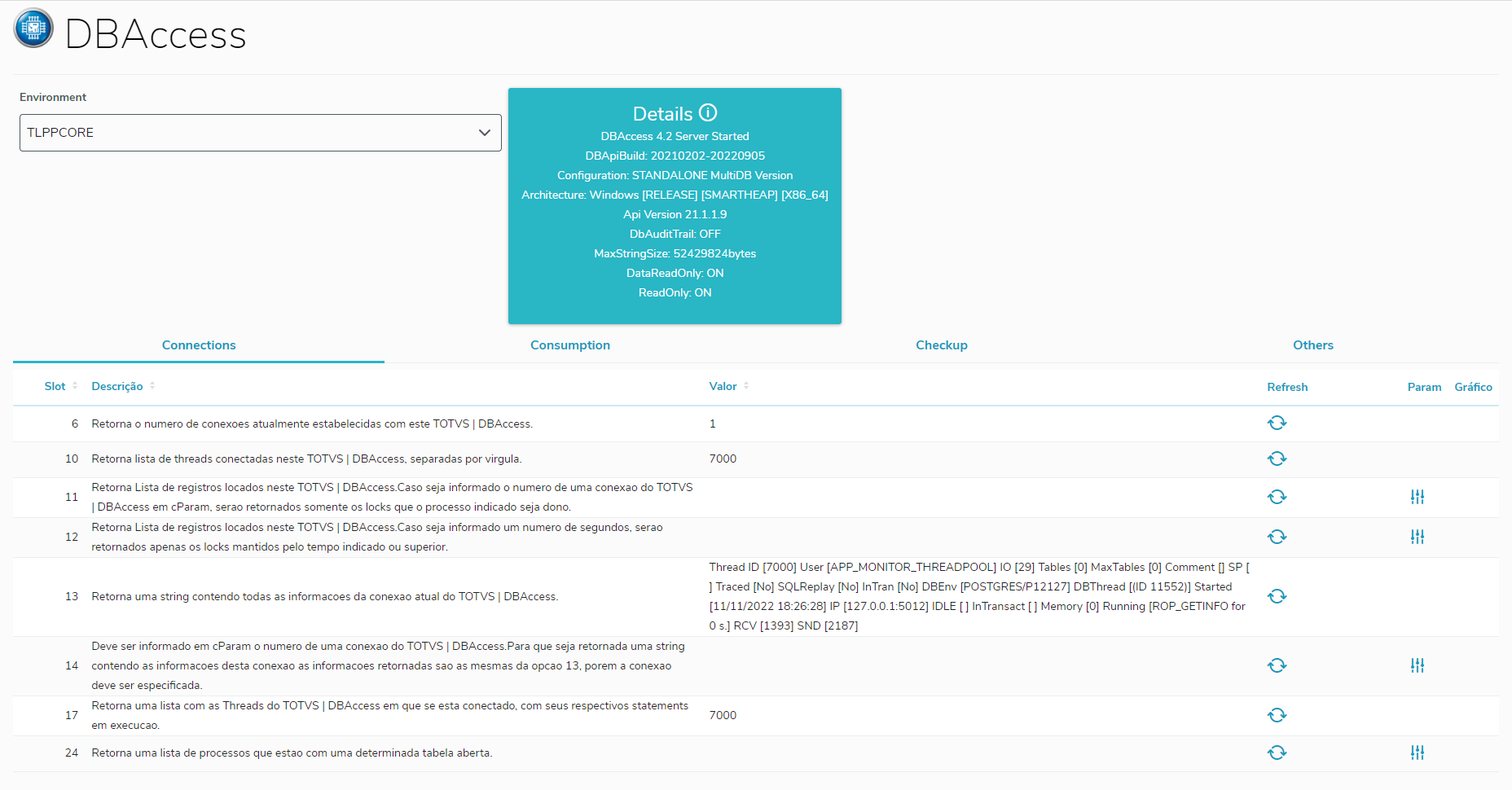Select the Architecture Windows line

click(675, 195)
